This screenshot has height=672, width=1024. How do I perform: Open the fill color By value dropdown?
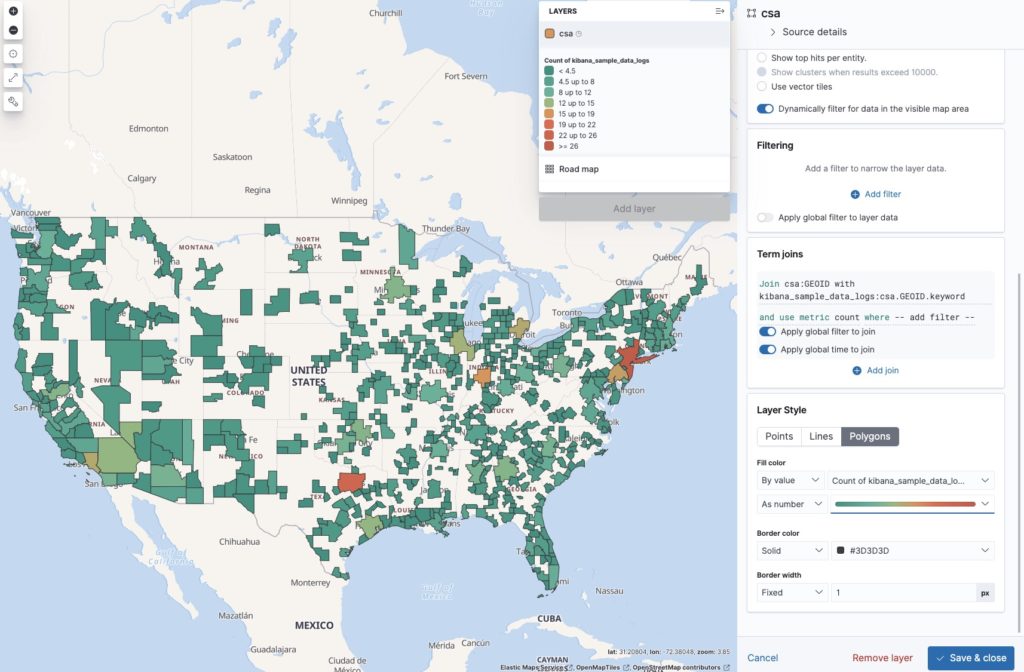(x=791, y=481)
